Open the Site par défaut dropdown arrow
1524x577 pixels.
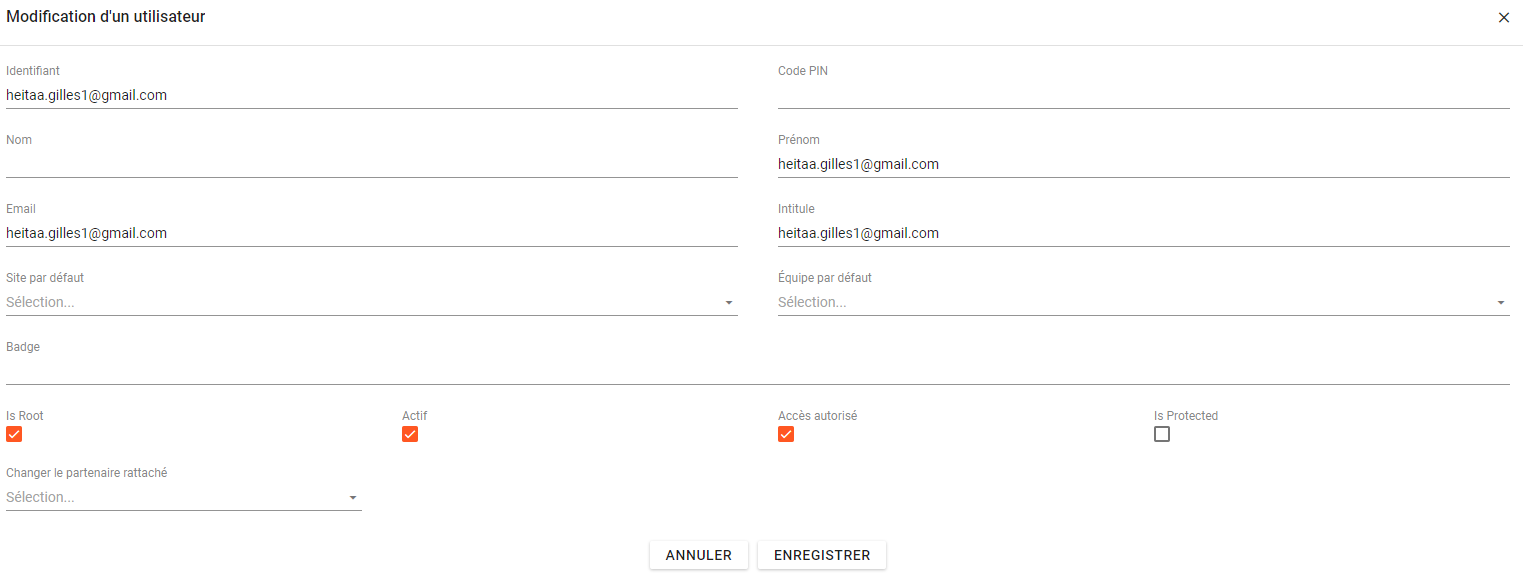[729, 303]
